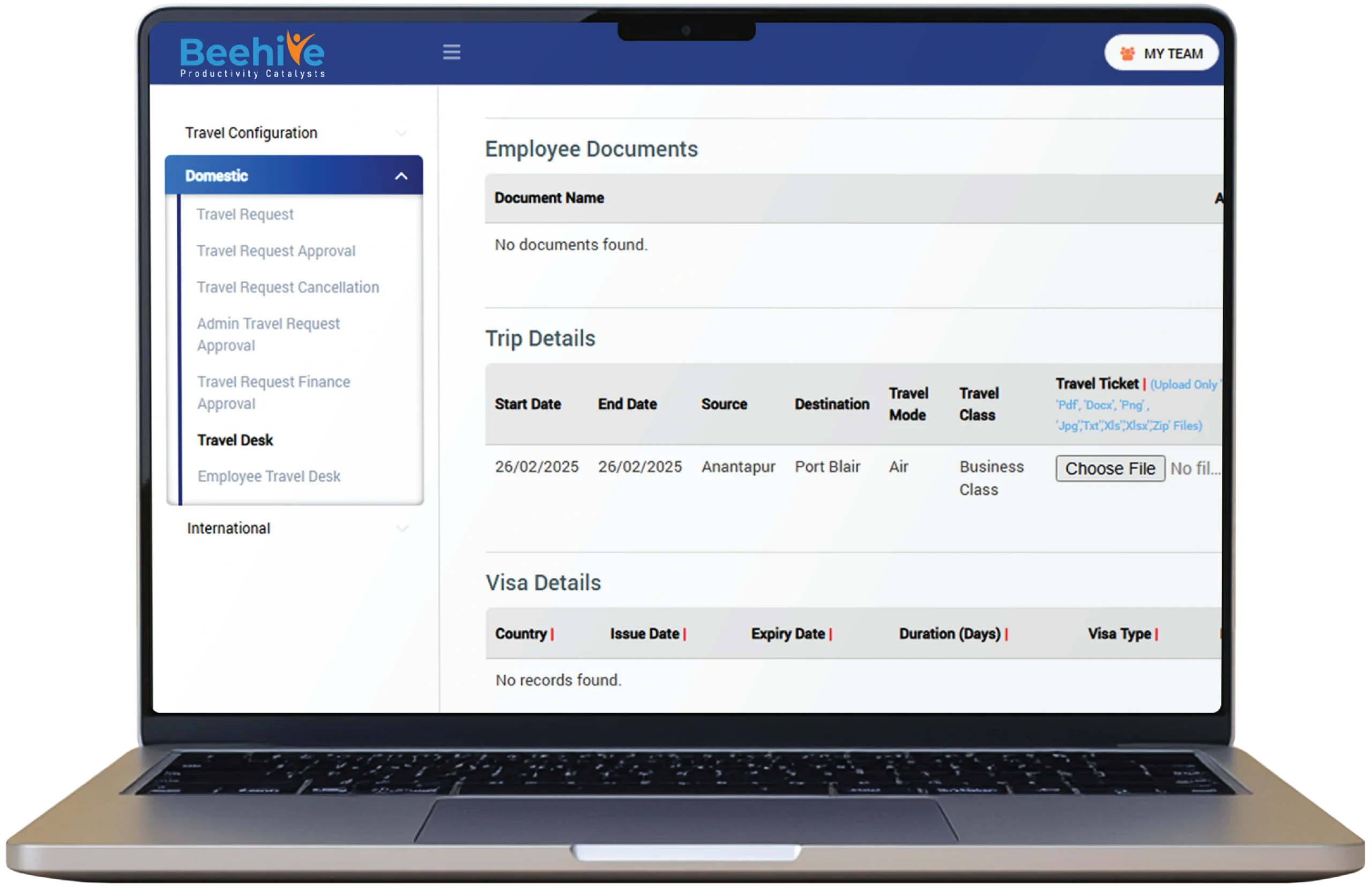The width and height of the screenshot is (1372, 889).
Task: Click the Travel Configuration menu label
Action: 251,134
